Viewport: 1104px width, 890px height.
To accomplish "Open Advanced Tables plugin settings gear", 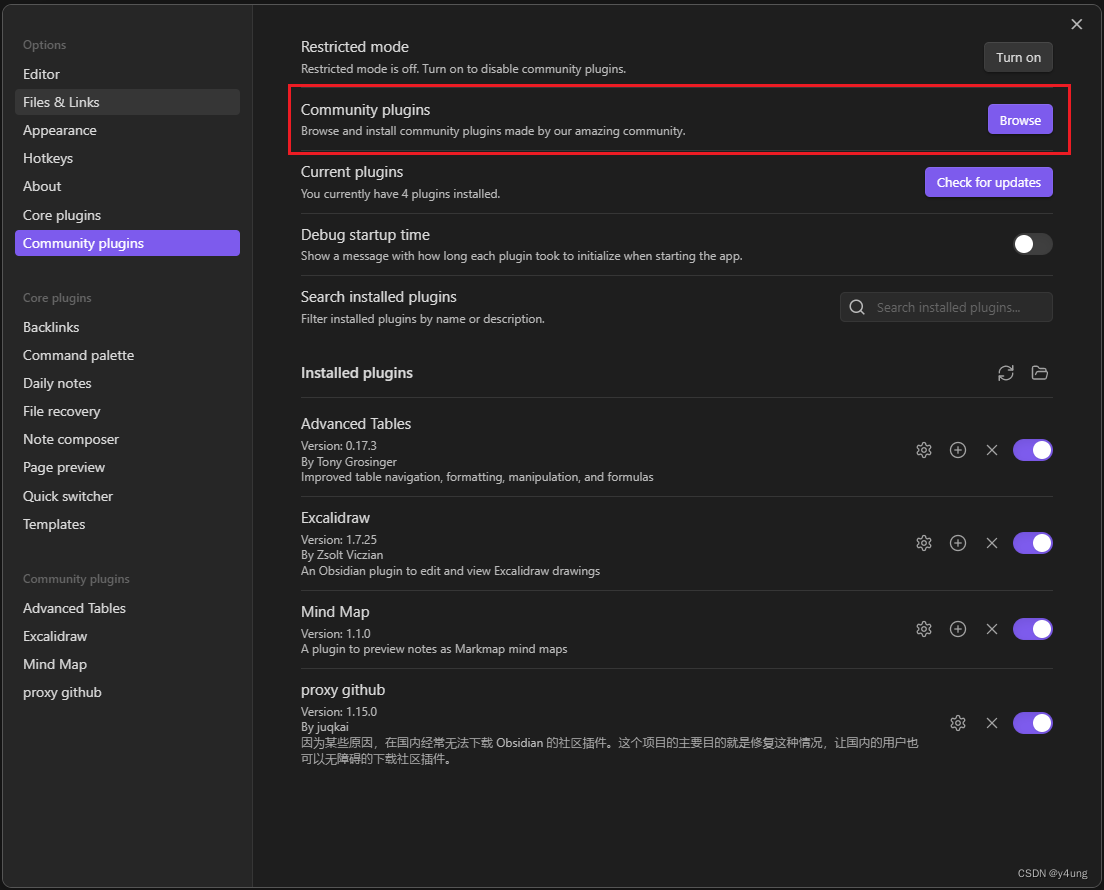I will [x=924, y=450].
